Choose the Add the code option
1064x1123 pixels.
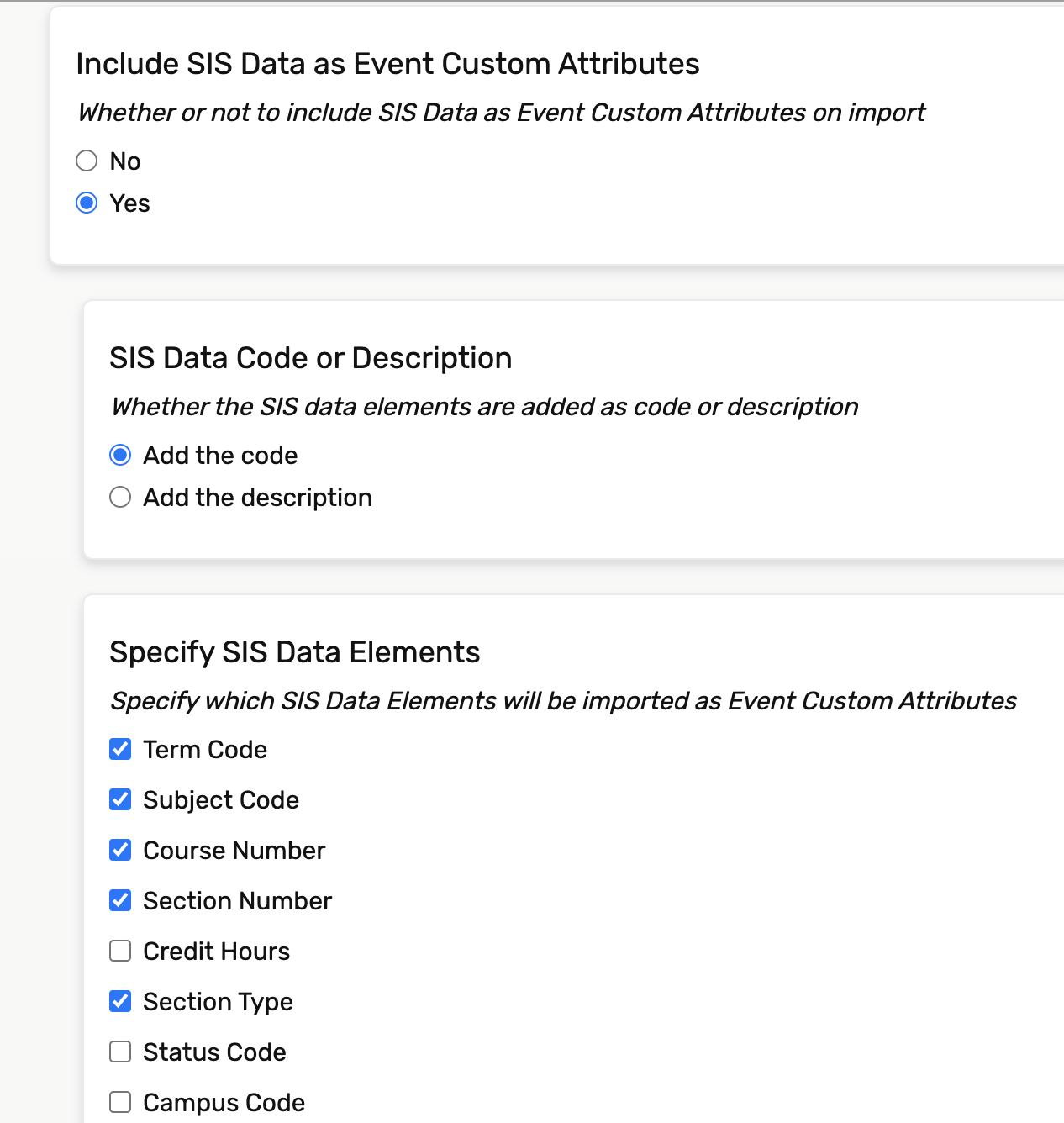coord(120,455)
